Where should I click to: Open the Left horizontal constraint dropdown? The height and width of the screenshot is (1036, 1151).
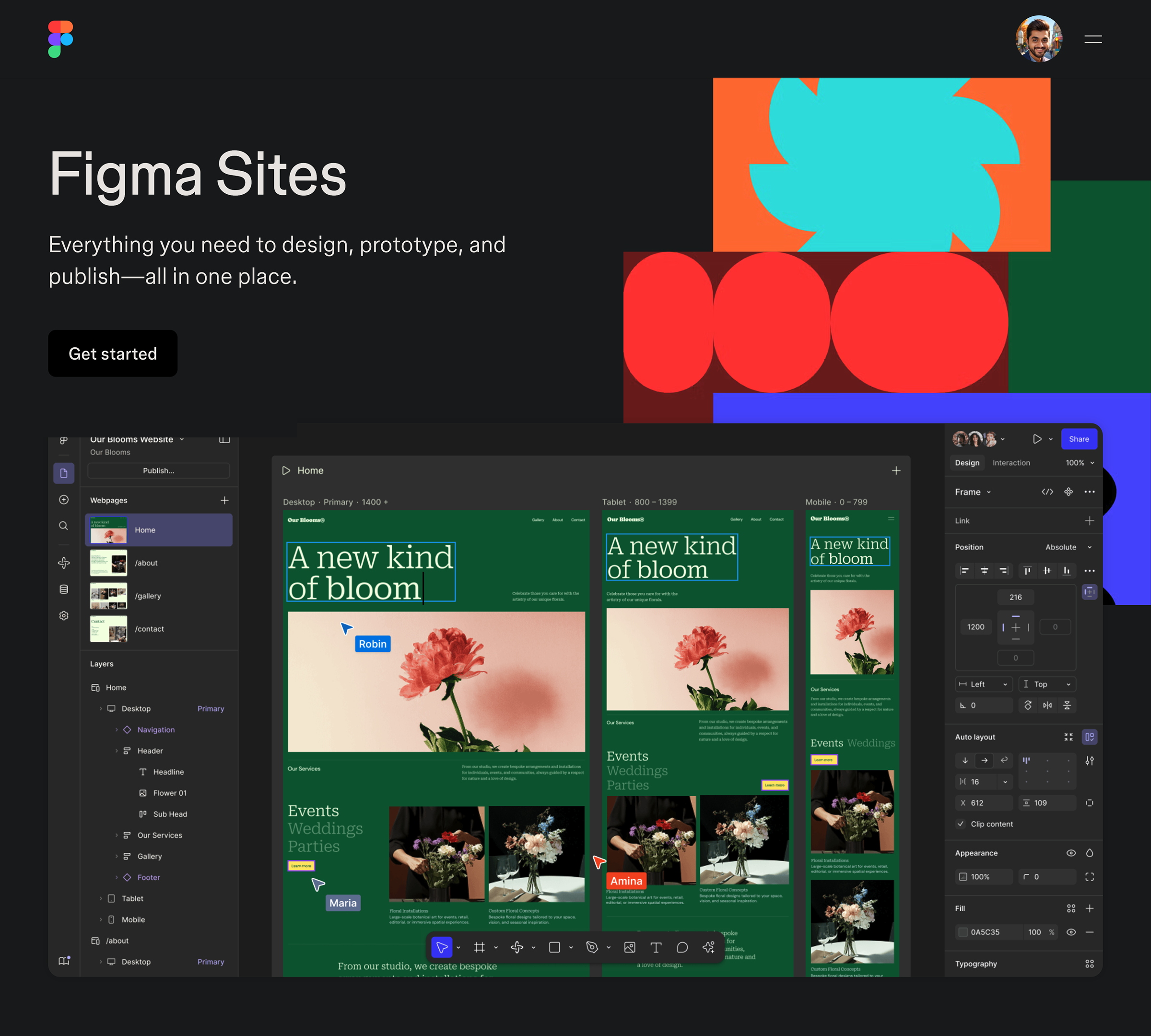click(x=984, y=684)
